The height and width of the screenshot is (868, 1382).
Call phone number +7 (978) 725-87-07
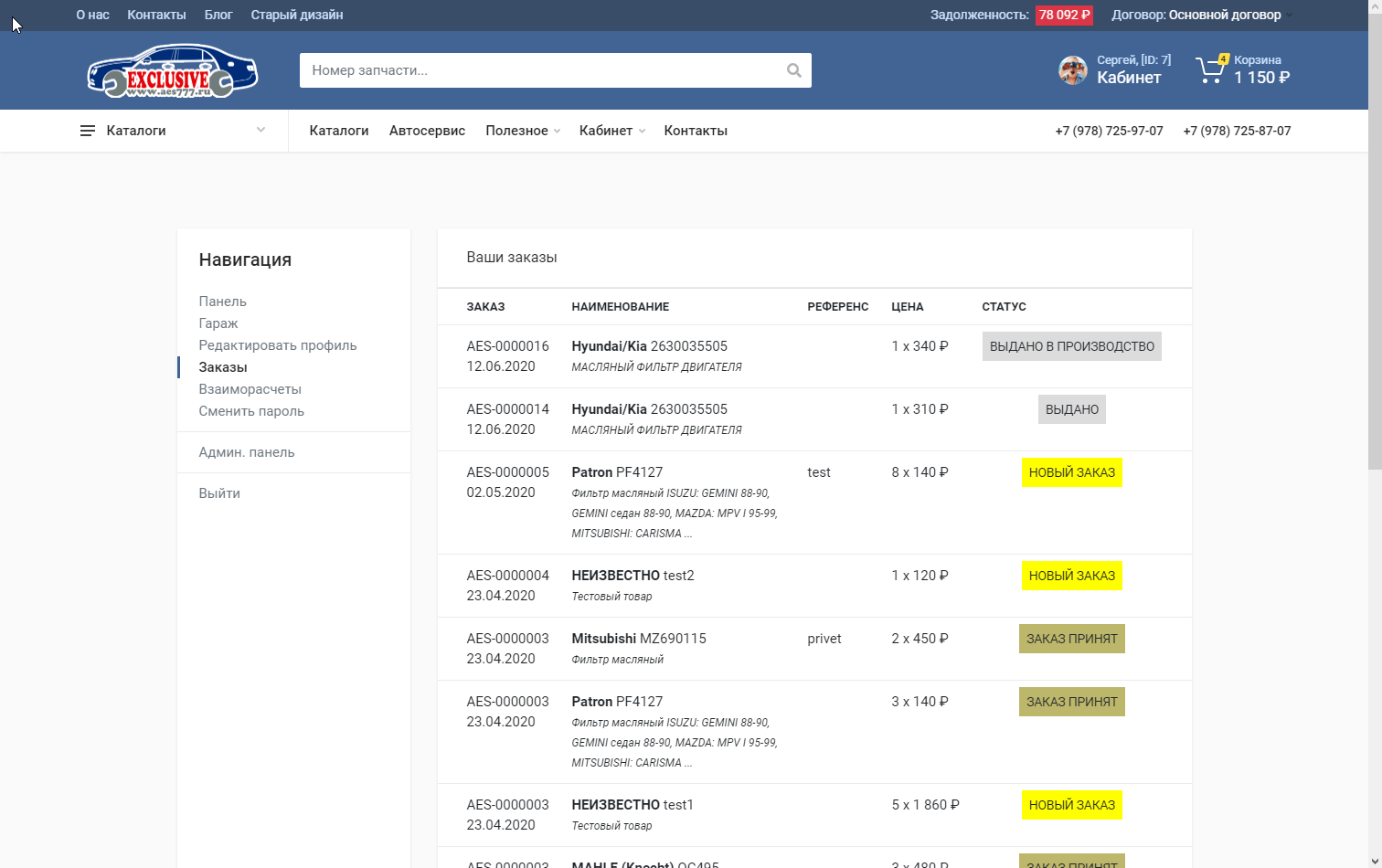click(1237, 131)
